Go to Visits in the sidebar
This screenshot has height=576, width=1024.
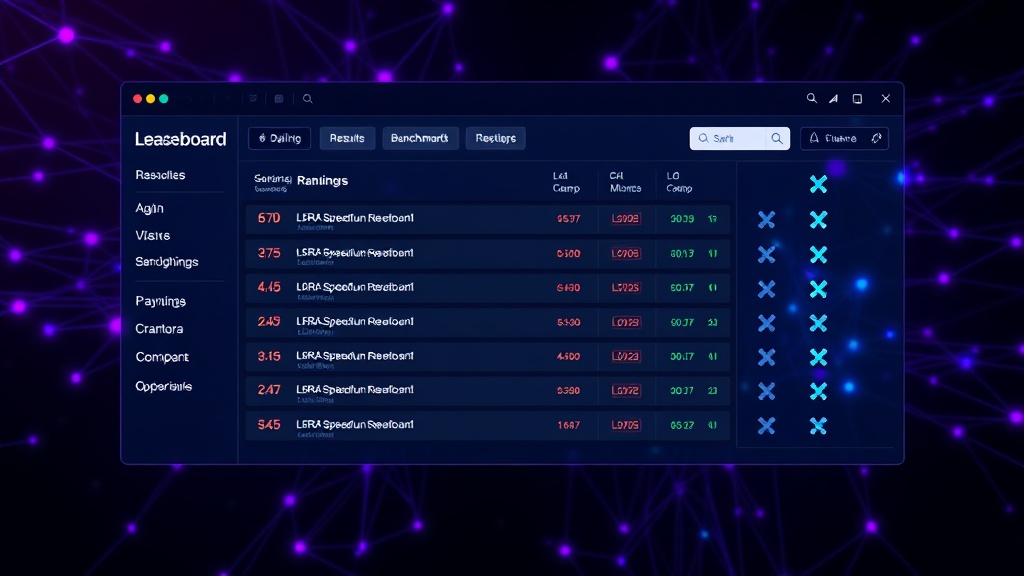[x=152, y=236]
